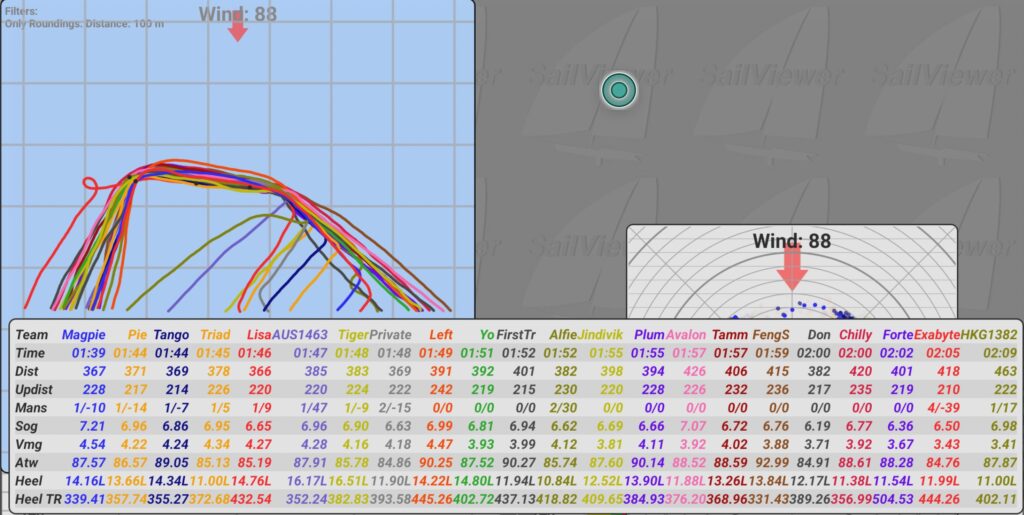
Task: Select the Left team column header
Action: pos(441,335)
